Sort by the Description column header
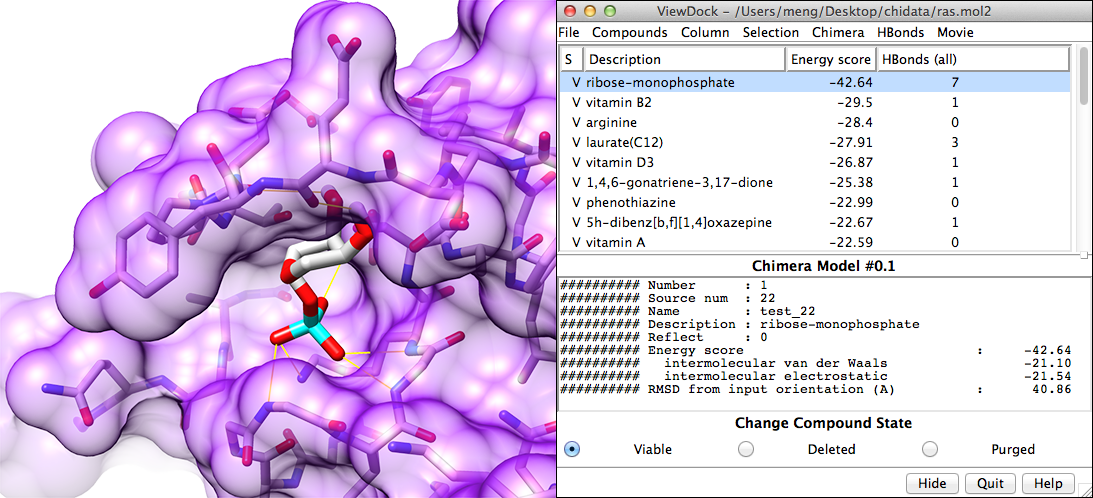The height and width of the screenshot is (498, 1093). 684,59
